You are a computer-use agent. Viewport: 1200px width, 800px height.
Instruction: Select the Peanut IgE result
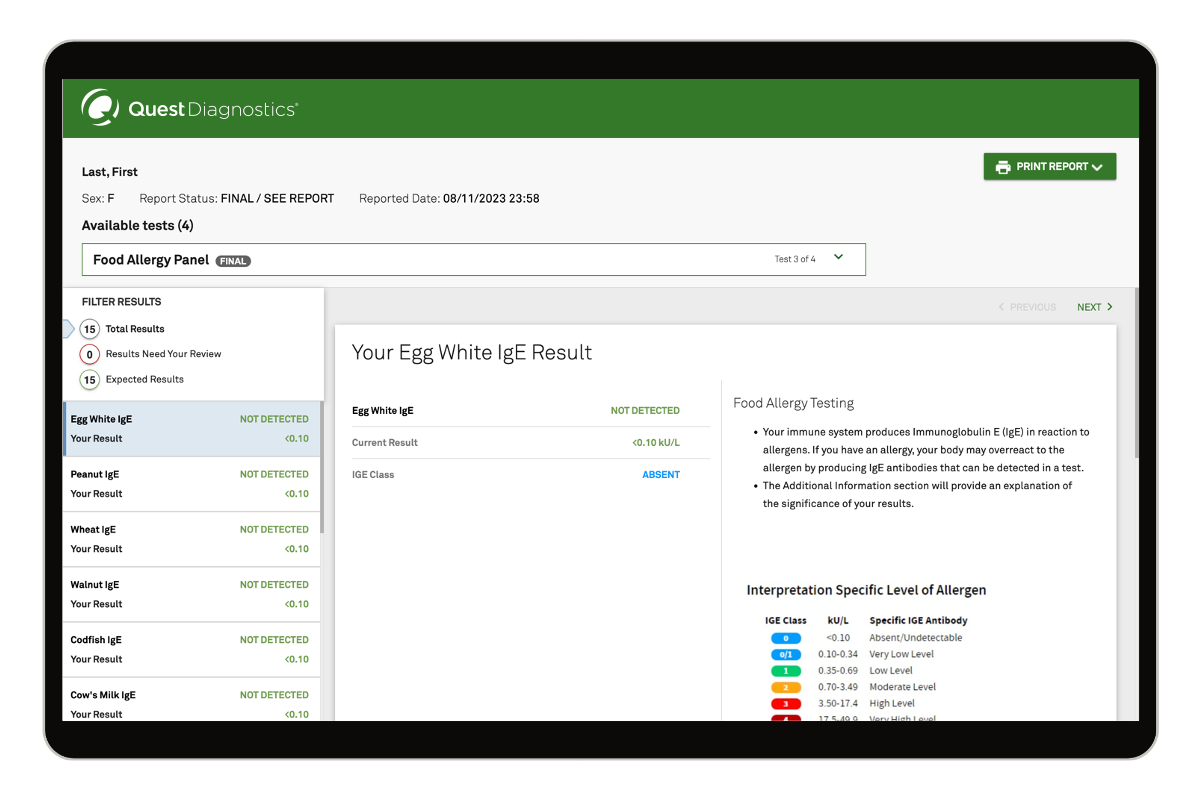190,484
